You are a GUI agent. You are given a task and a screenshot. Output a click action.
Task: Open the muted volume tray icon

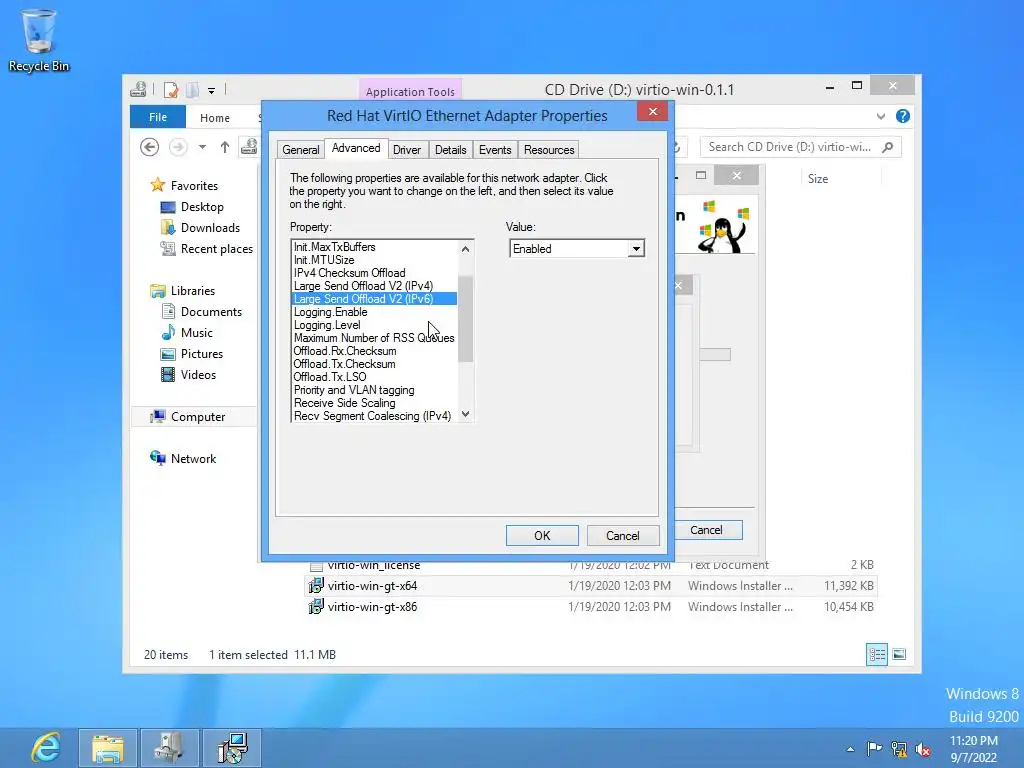tap(923, 749)
